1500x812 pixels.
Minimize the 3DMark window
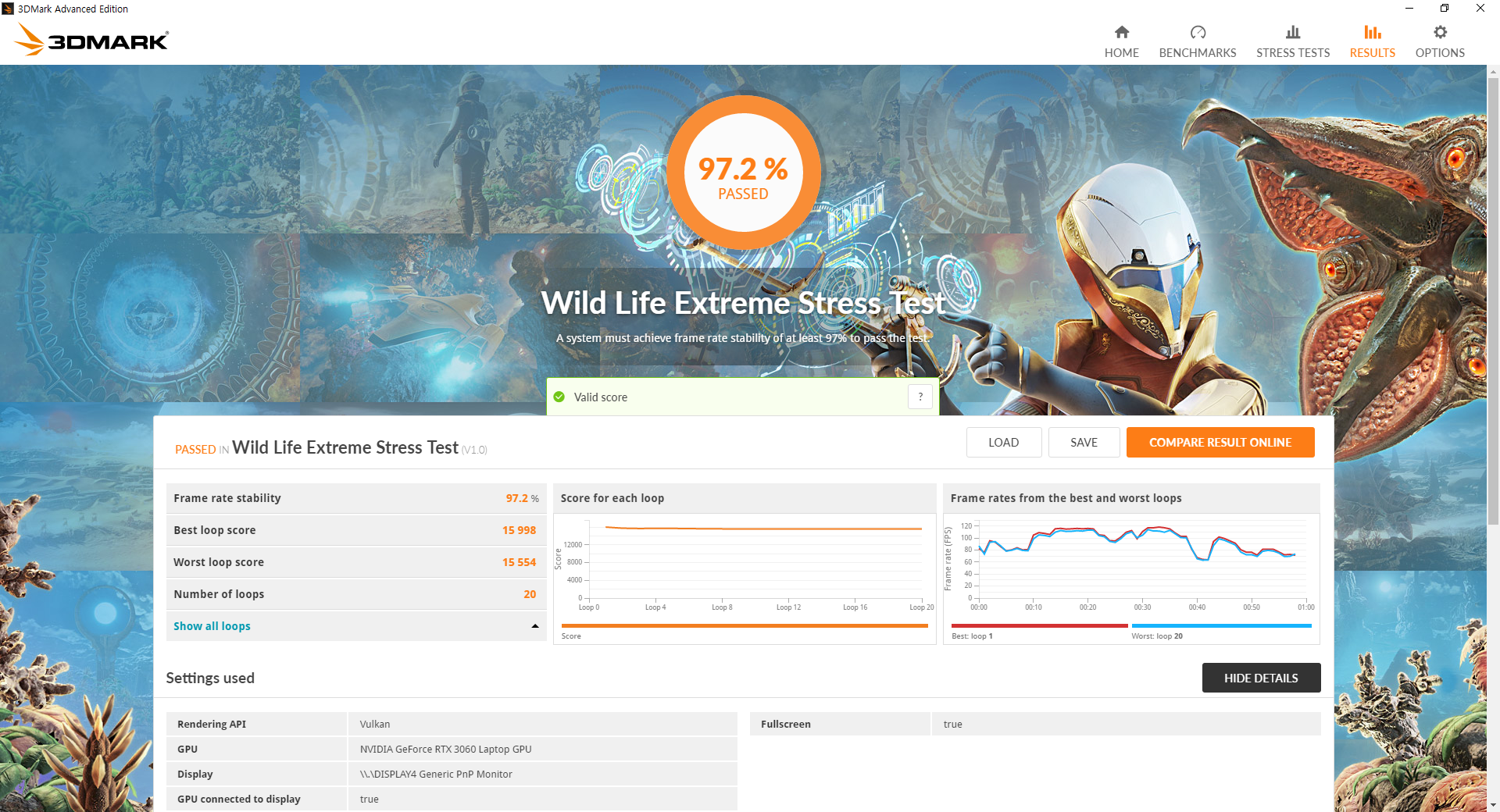(1409, 9)
